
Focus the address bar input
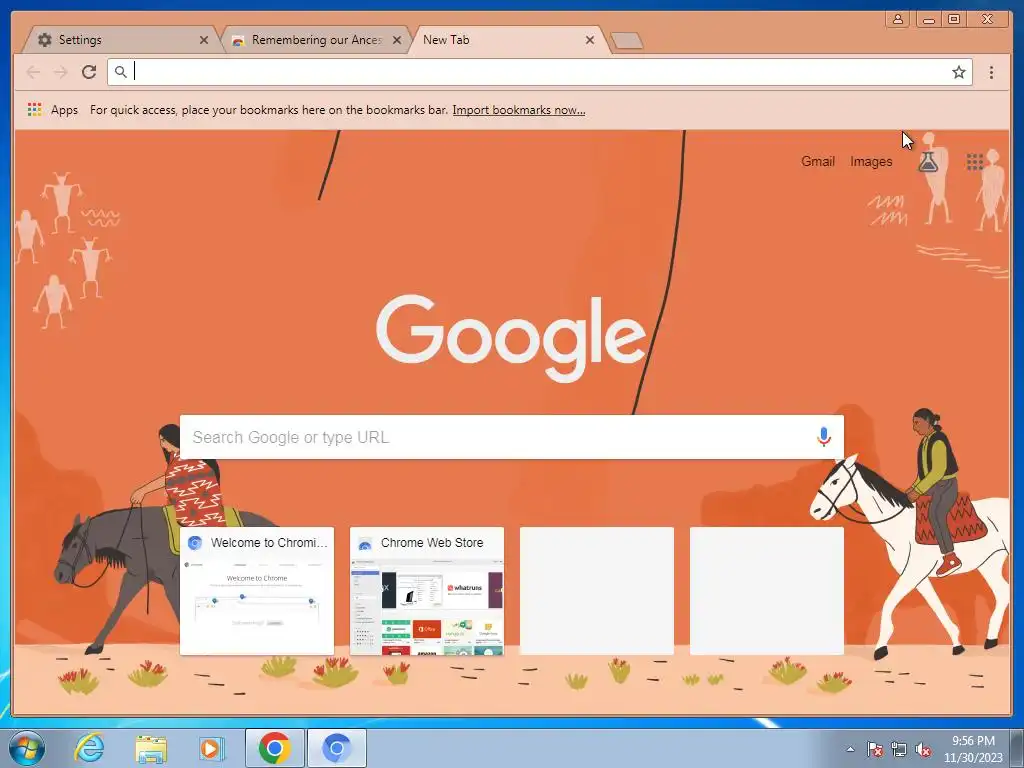(x=539, y=72)
